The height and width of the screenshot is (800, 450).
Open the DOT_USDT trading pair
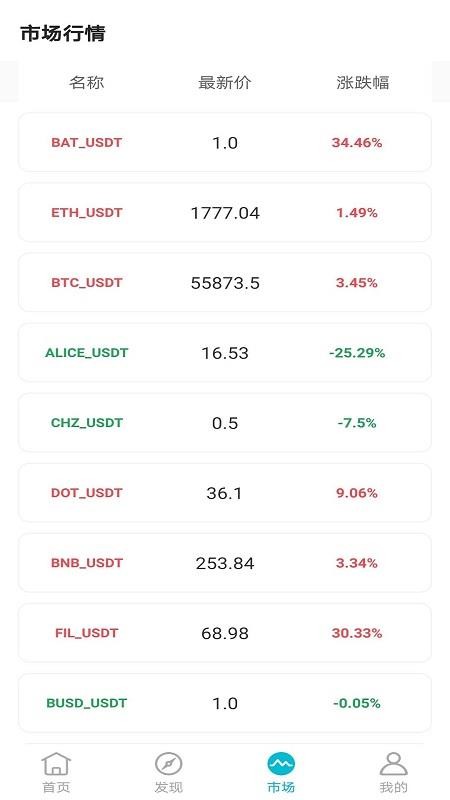[x=225, y=493]
